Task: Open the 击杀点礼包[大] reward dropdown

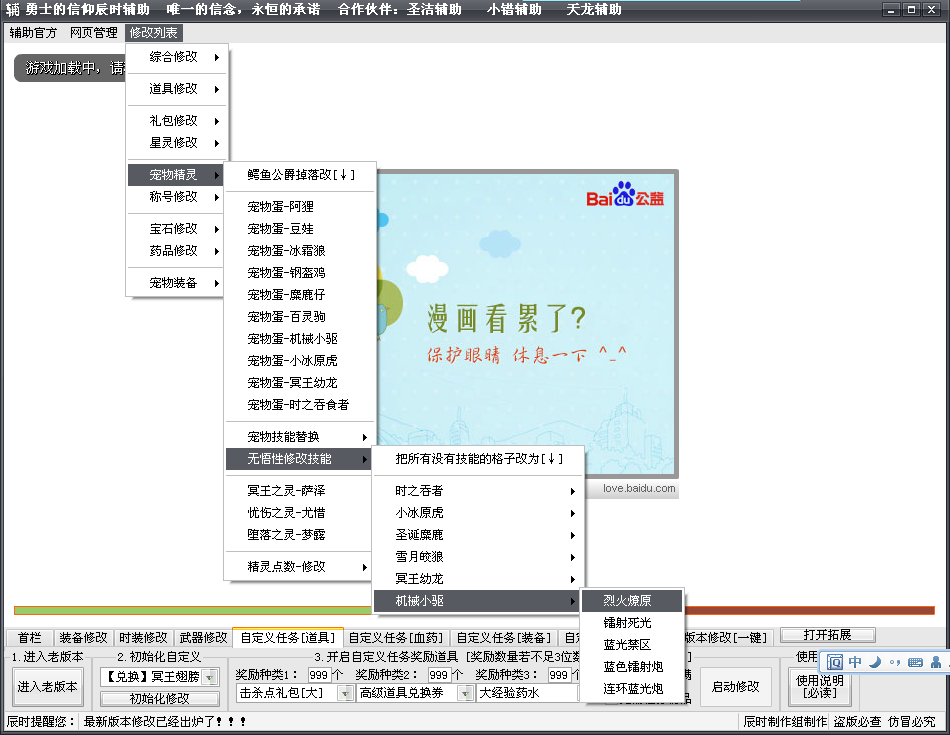Action: coord(347,693)
